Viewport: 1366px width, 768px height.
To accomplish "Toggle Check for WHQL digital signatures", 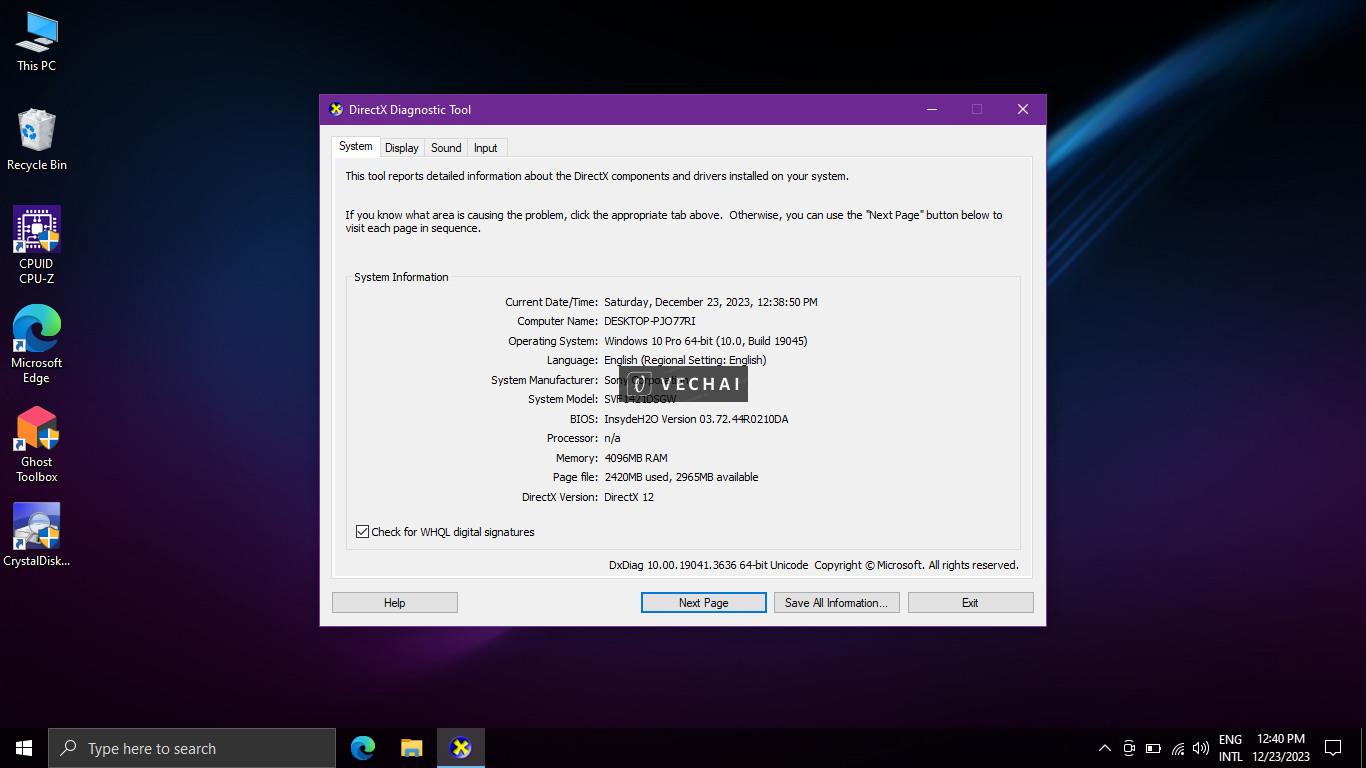I will [x=363, y=532].
